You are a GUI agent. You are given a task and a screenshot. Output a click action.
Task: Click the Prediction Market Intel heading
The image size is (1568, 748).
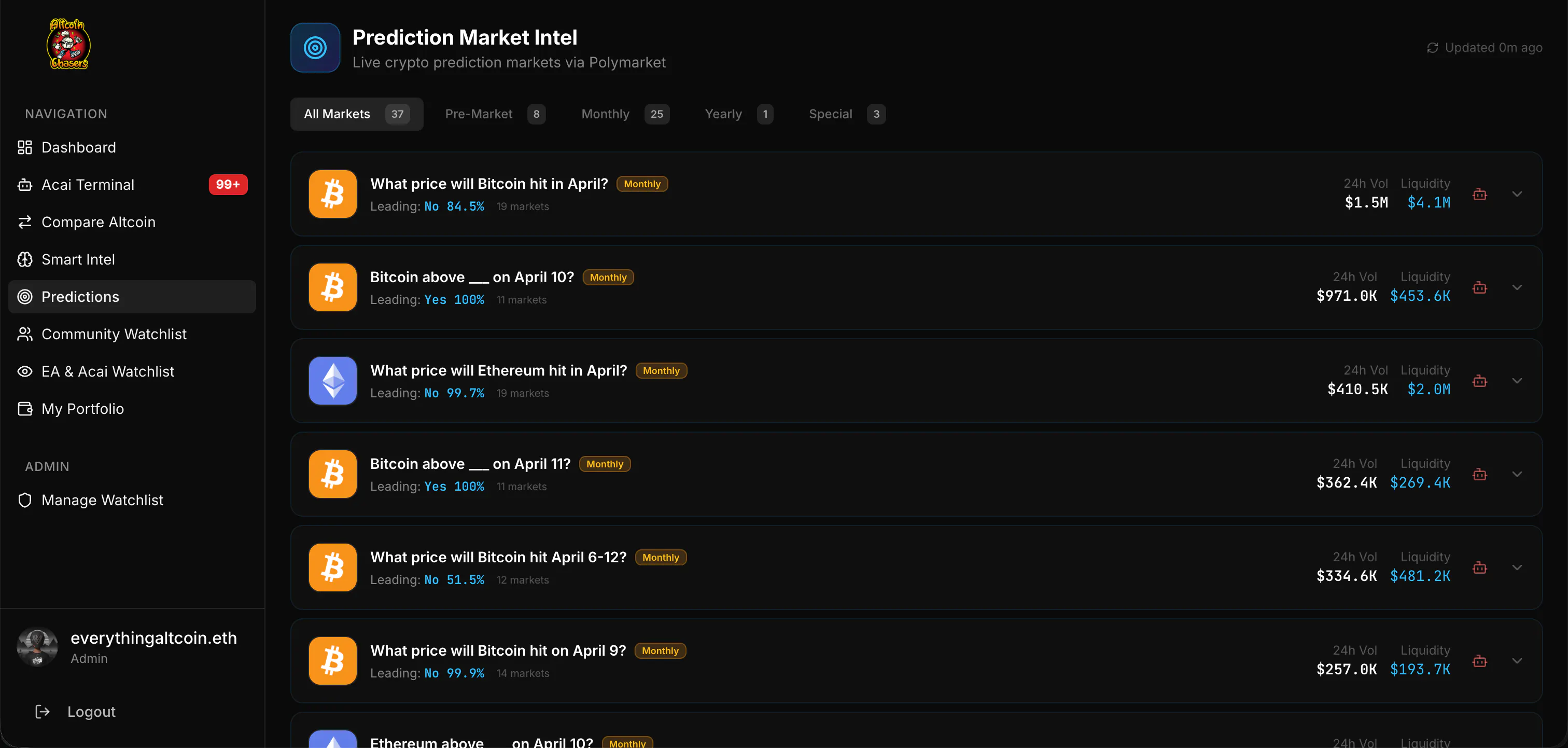coord(465,37)
